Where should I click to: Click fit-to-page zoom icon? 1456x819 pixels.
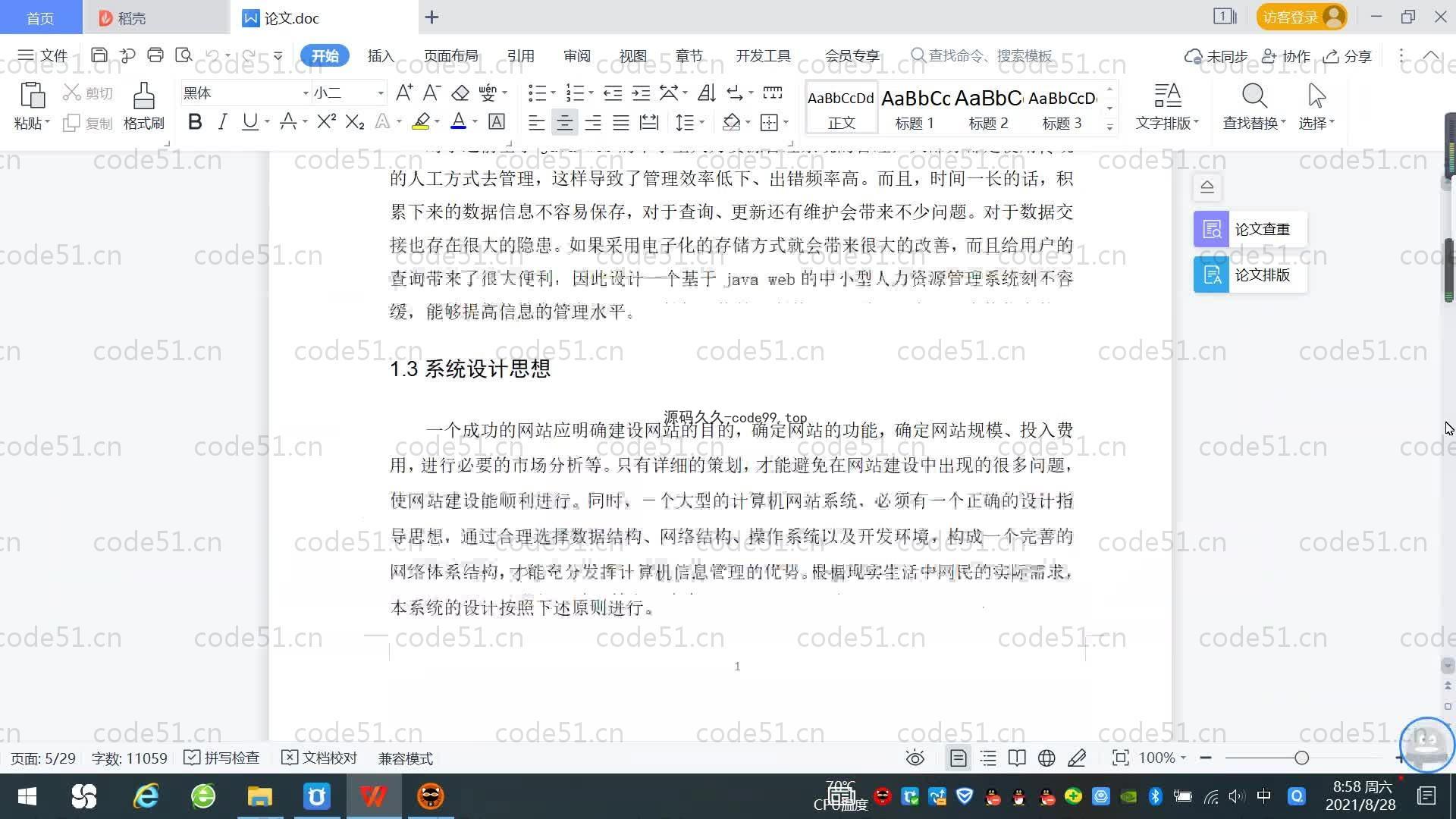click(1120, 758)
